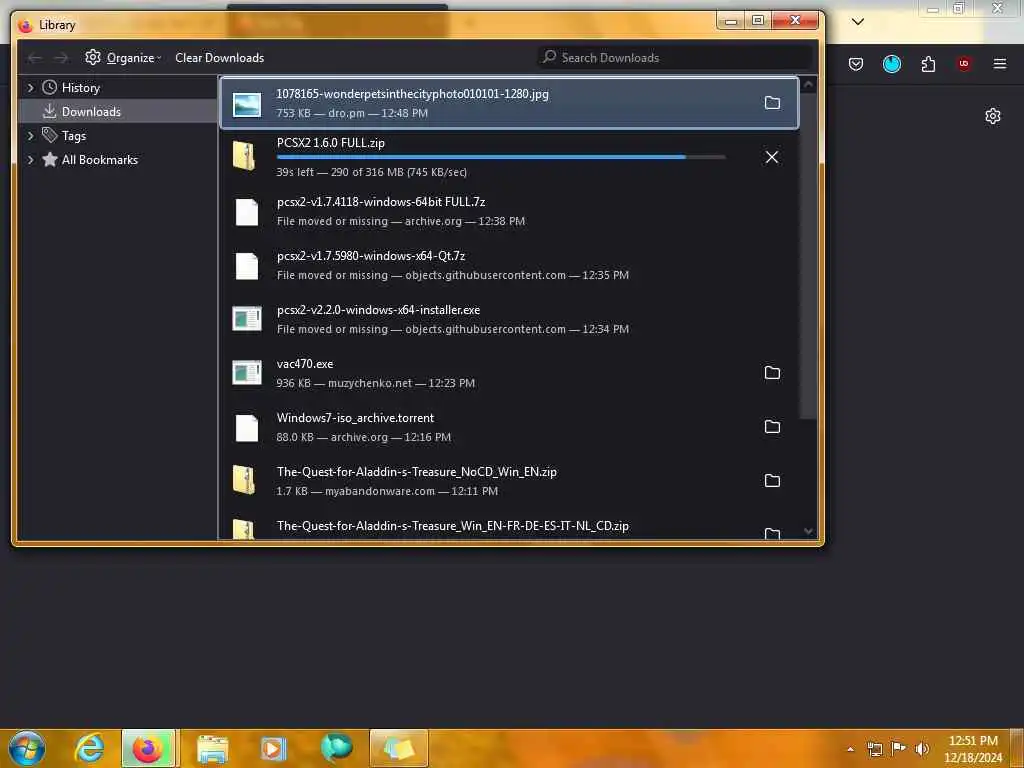Click the new tab page settings gear

click(x=993, y=116)
